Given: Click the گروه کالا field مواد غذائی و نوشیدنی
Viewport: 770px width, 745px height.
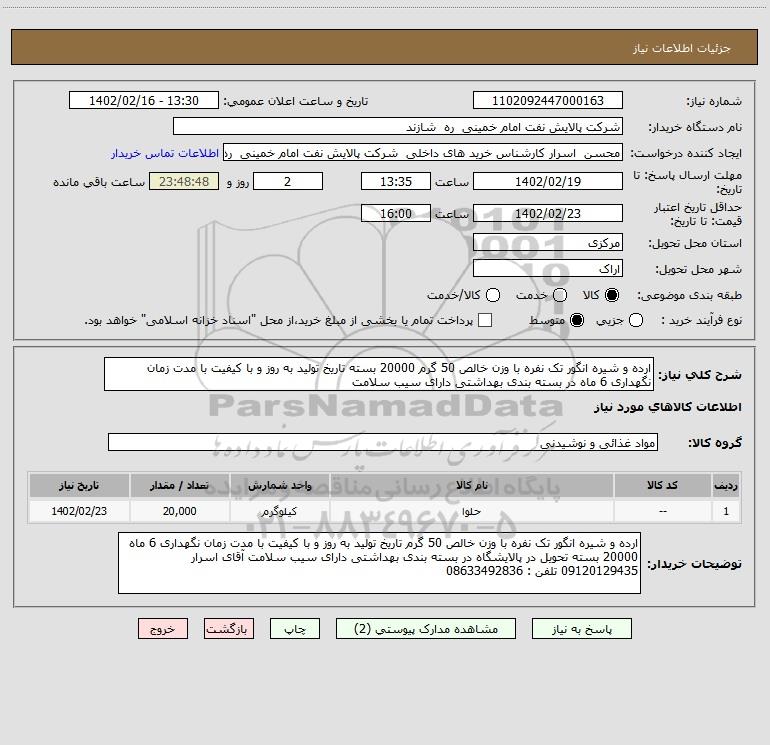Looking at the screenshot, I should (x=383, y=442).
